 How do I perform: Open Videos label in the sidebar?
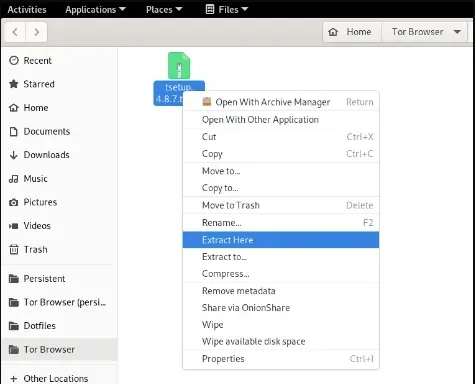click(37, 226)
